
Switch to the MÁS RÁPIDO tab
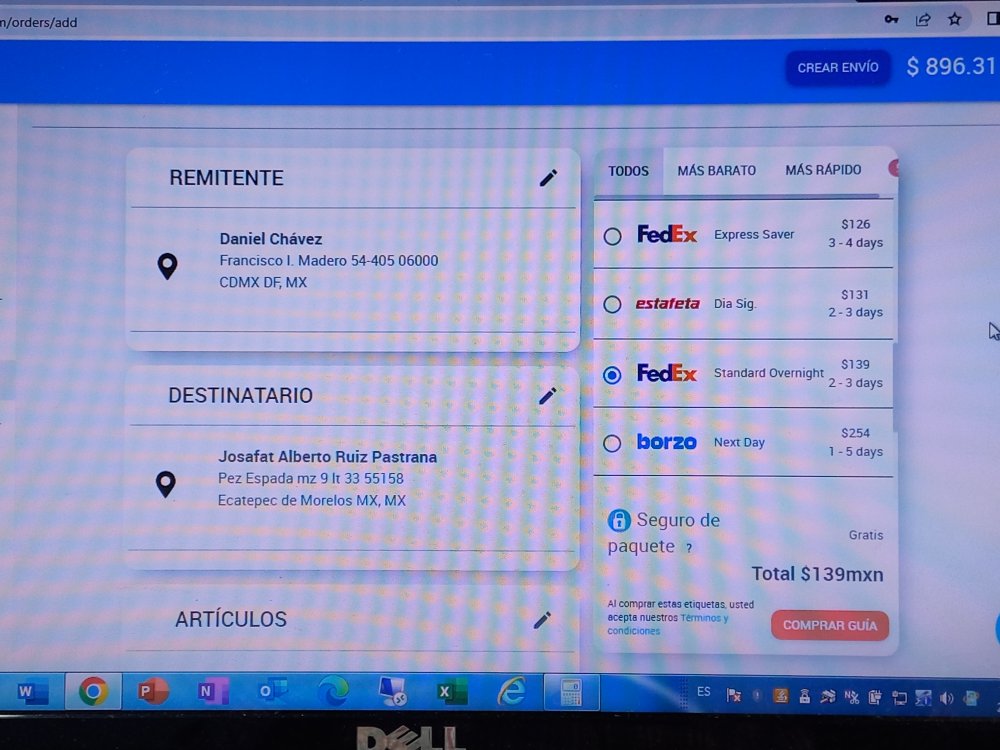tap(823, 170)
